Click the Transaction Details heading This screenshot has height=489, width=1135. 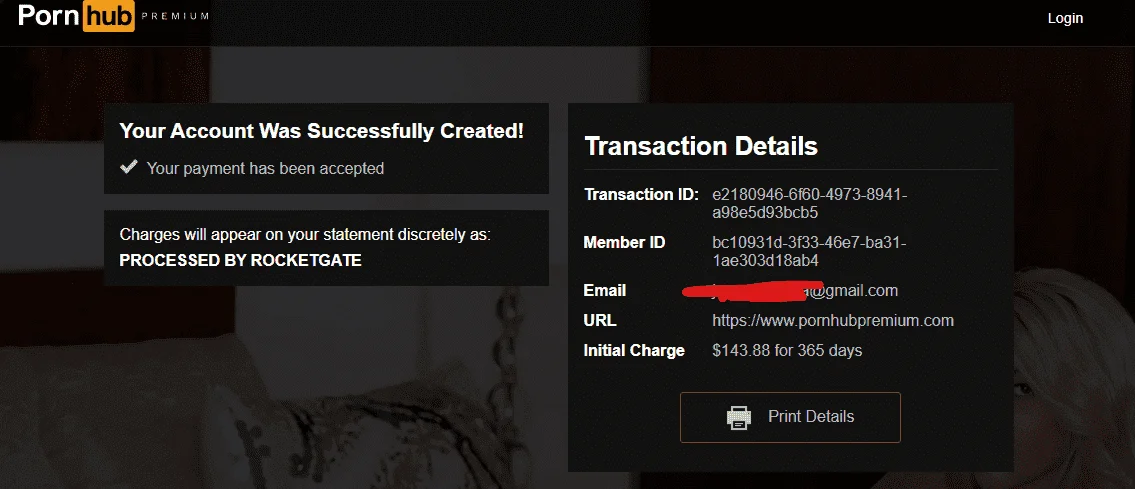[701, 146]
